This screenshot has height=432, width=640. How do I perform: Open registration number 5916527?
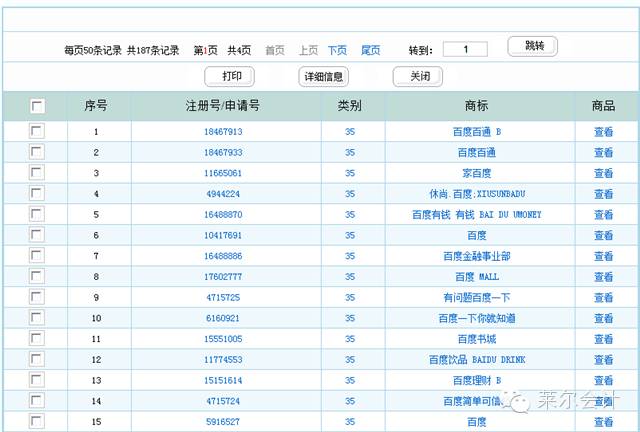pyautogui.click(x=223, y=422)
